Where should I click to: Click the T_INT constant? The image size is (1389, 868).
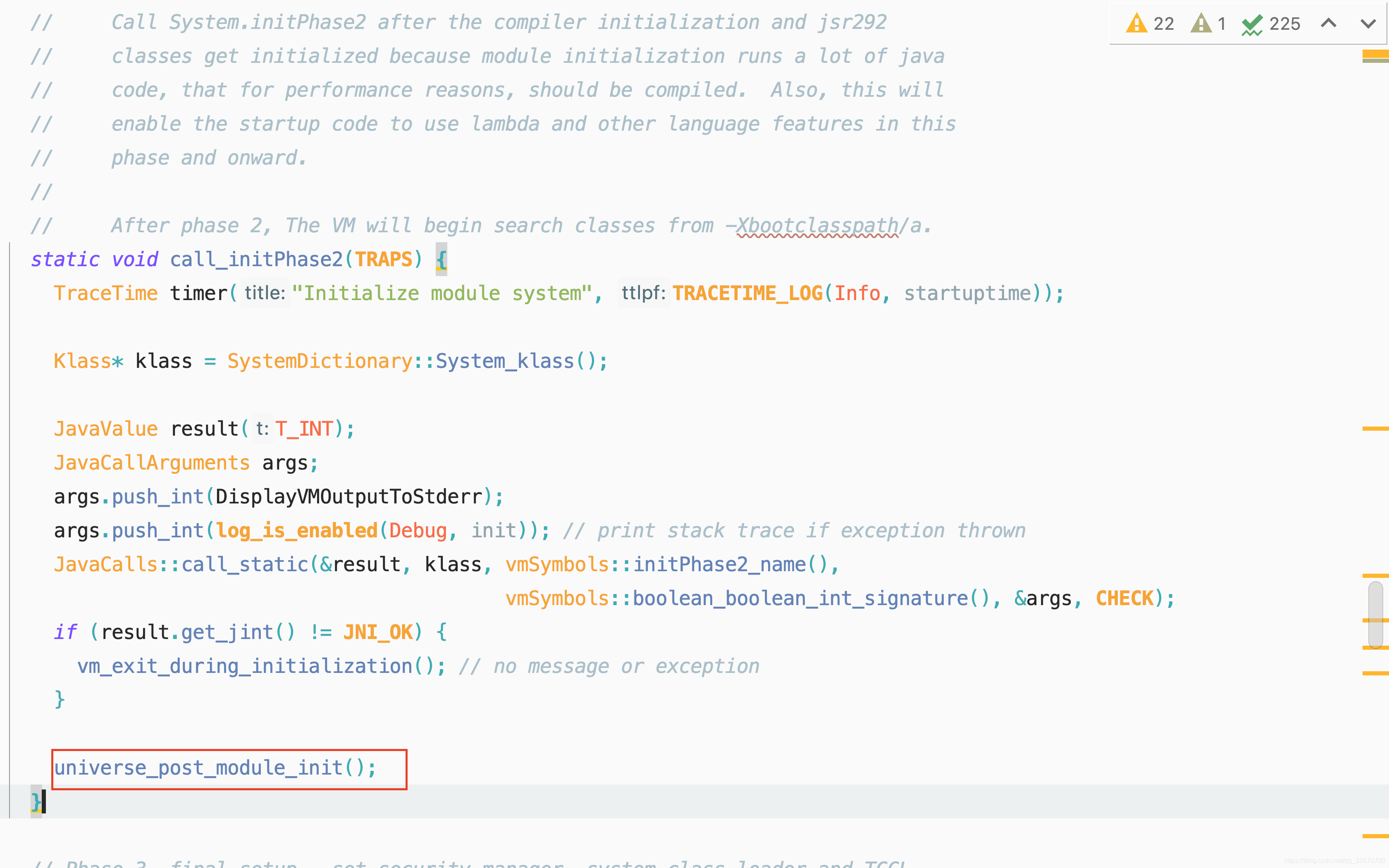pyautogui.click(x=303, y=429)
